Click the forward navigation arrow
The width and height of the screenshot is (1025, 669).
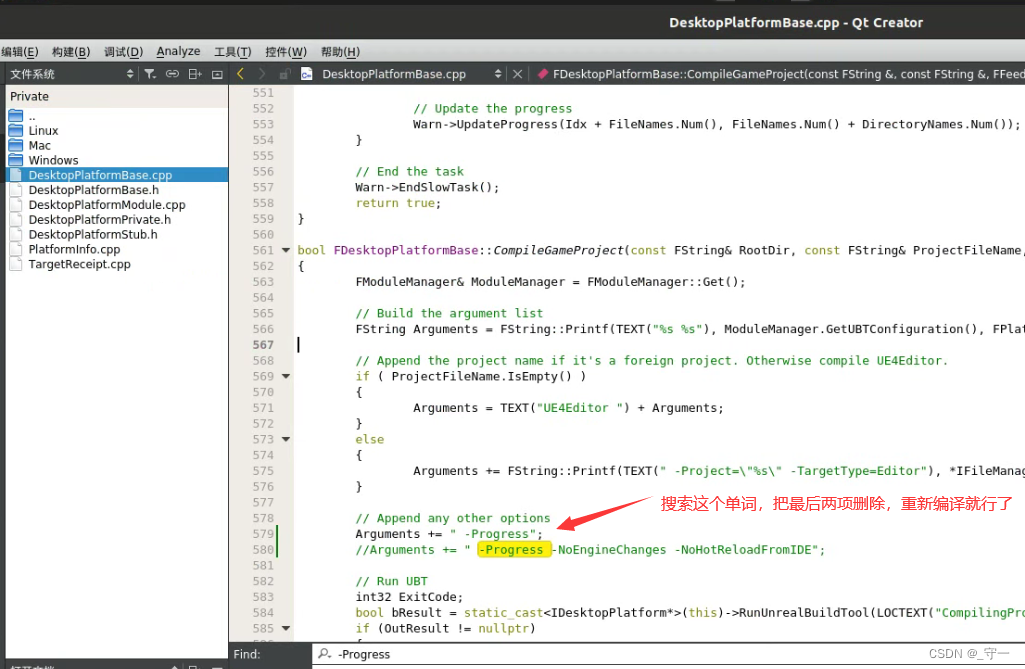tap(262, 73)
